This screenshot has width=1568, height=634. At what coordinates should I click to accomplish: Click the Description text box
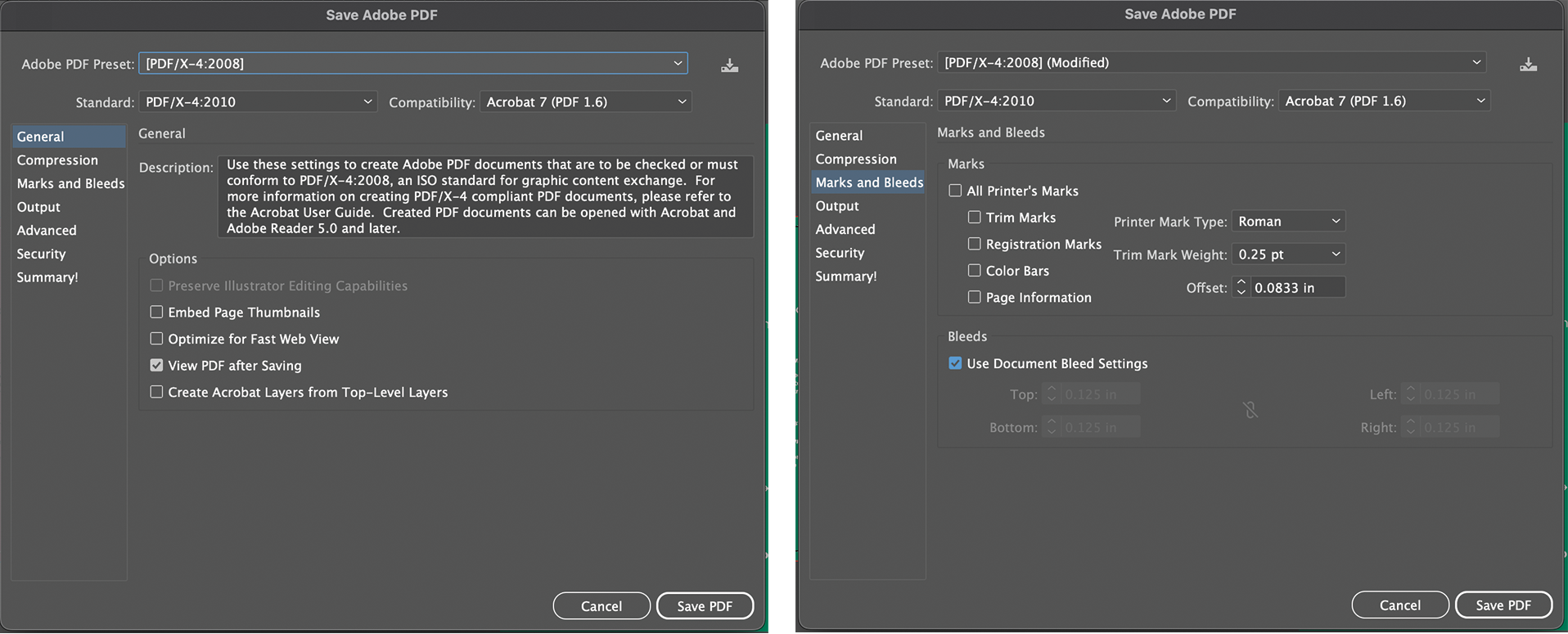click(x=485, y=196)
